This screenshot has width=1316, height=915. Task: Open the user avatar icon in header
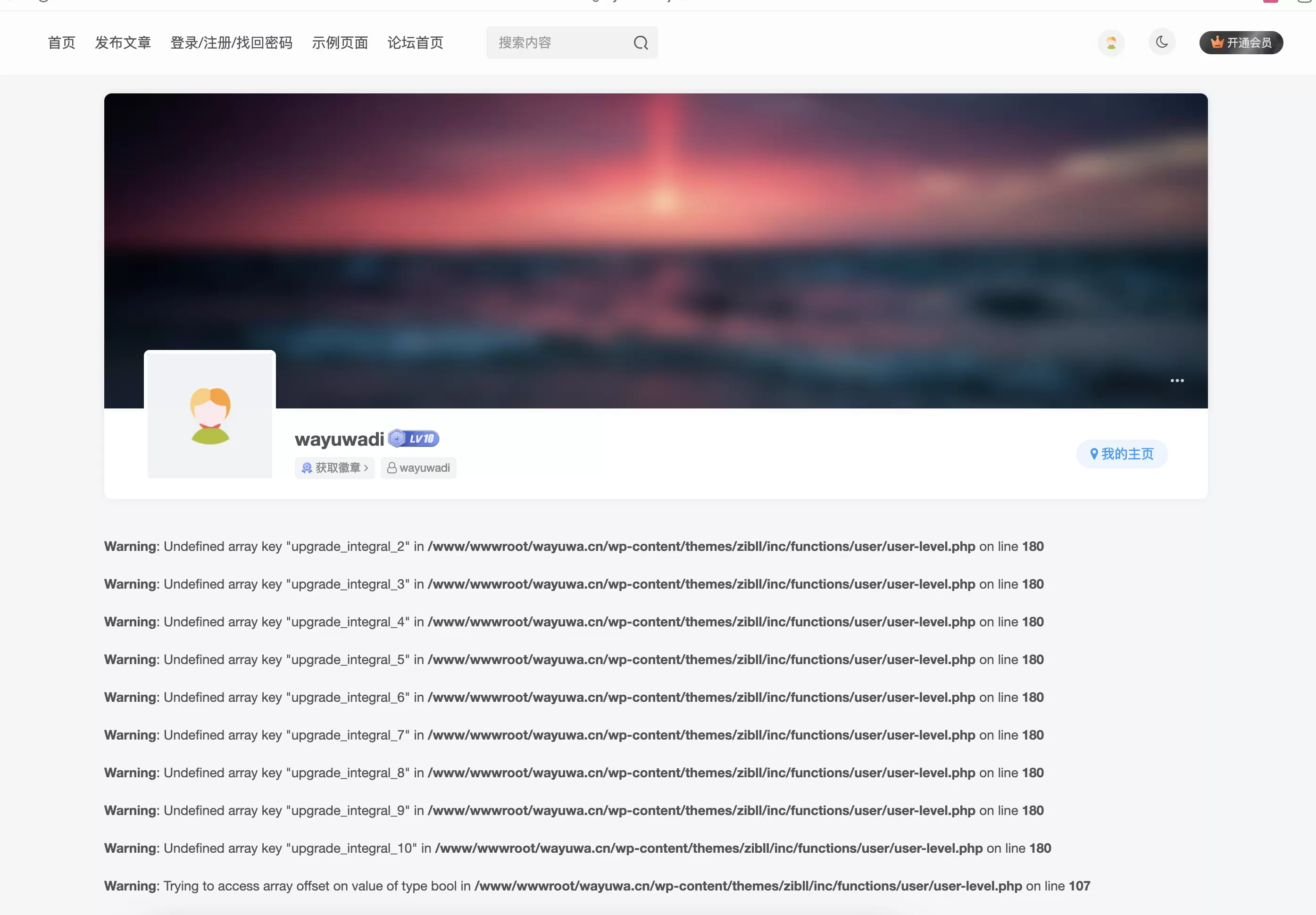pyautogui.click(x=1111, y=43)
